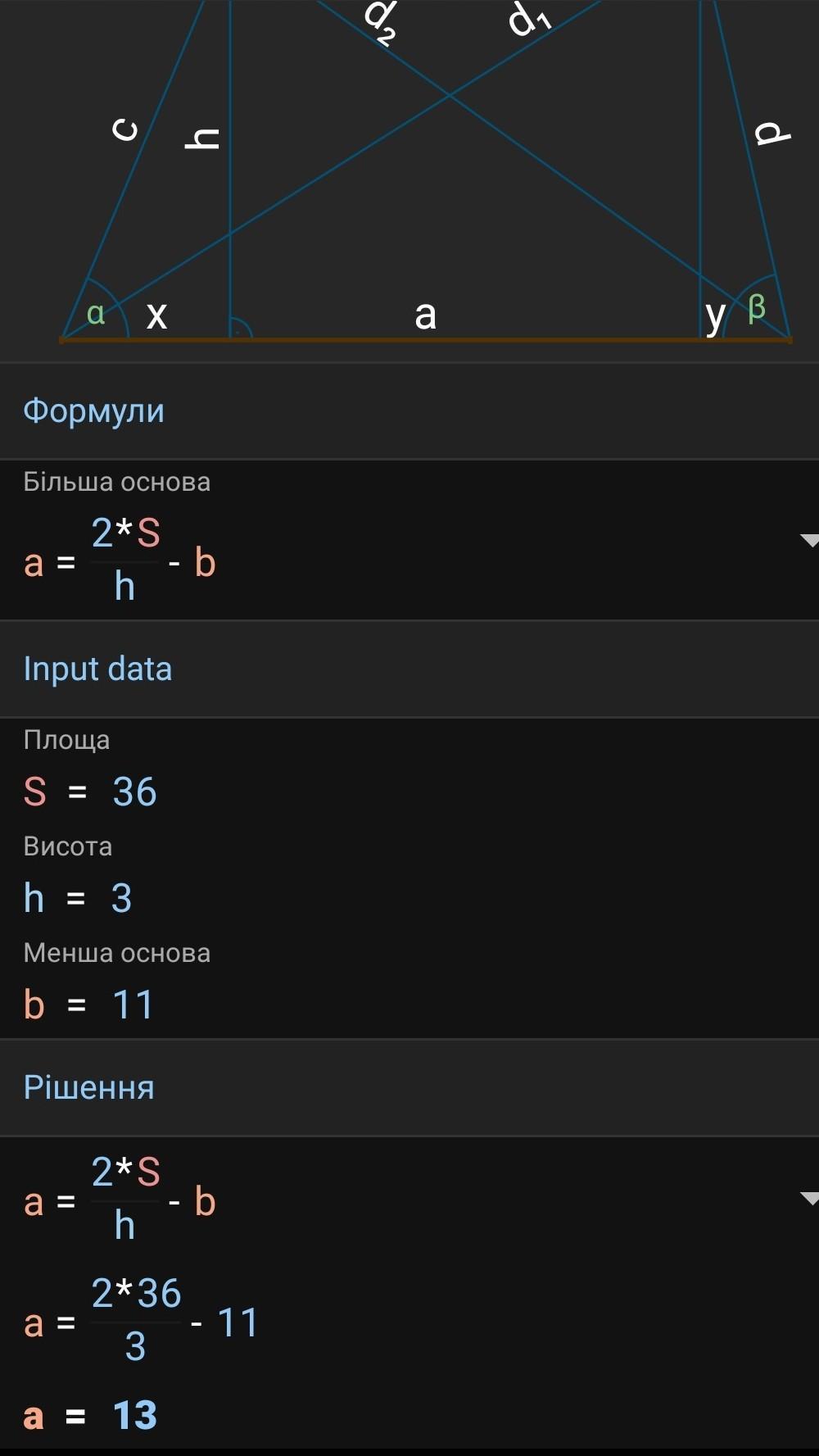Expand the Більша основа formula dropdown arrow
819x1456 pixels.
click(x=808, y=540)
